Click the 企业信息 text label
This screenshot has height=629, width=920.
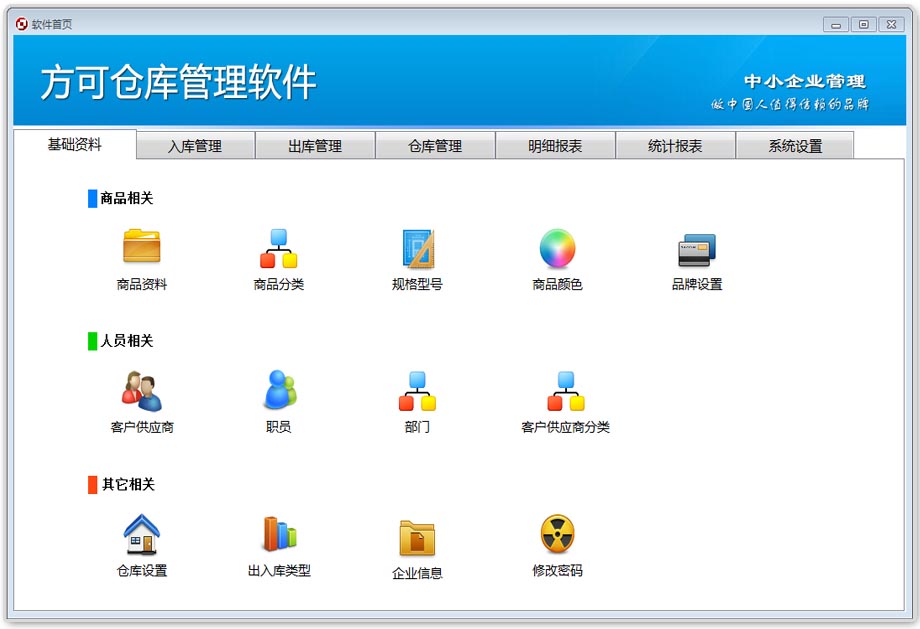pyautogui.click(x=417, y=573)
